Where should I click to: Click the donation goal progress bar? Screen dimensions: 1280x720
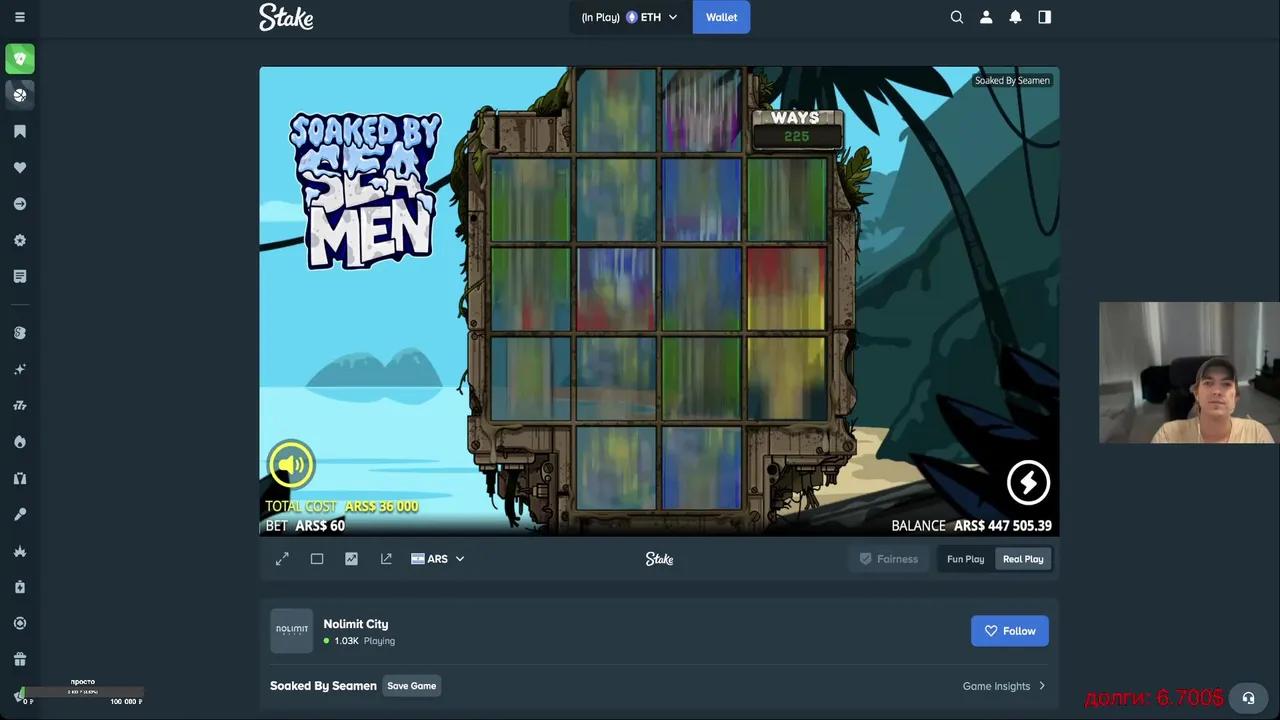pos(82,692)
